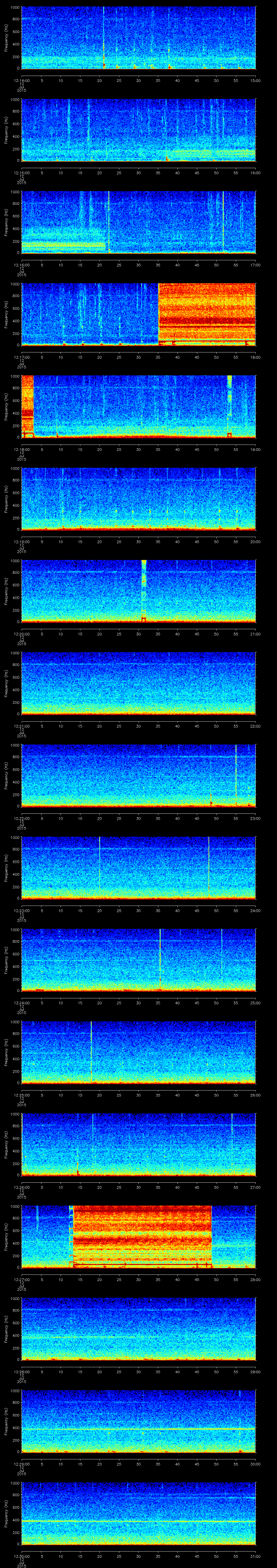The width and height of the screenshot is (277, 1568).
Task: Click the 28:00 end label of the 12:27:00 panel
Action: click(x=256, y=1279)
